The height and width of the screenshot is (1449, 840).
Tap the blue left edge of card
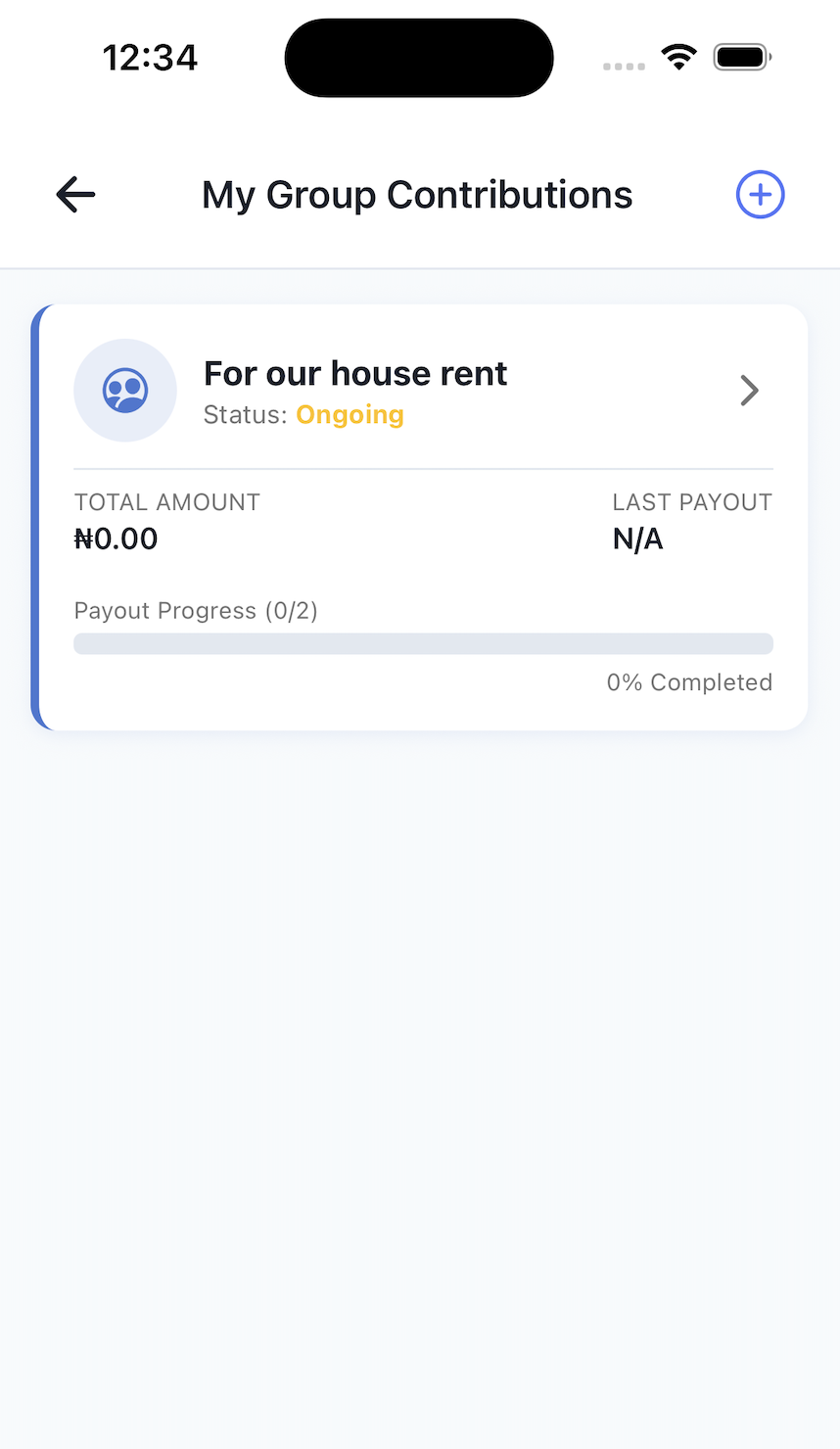[x=35, y=517]
